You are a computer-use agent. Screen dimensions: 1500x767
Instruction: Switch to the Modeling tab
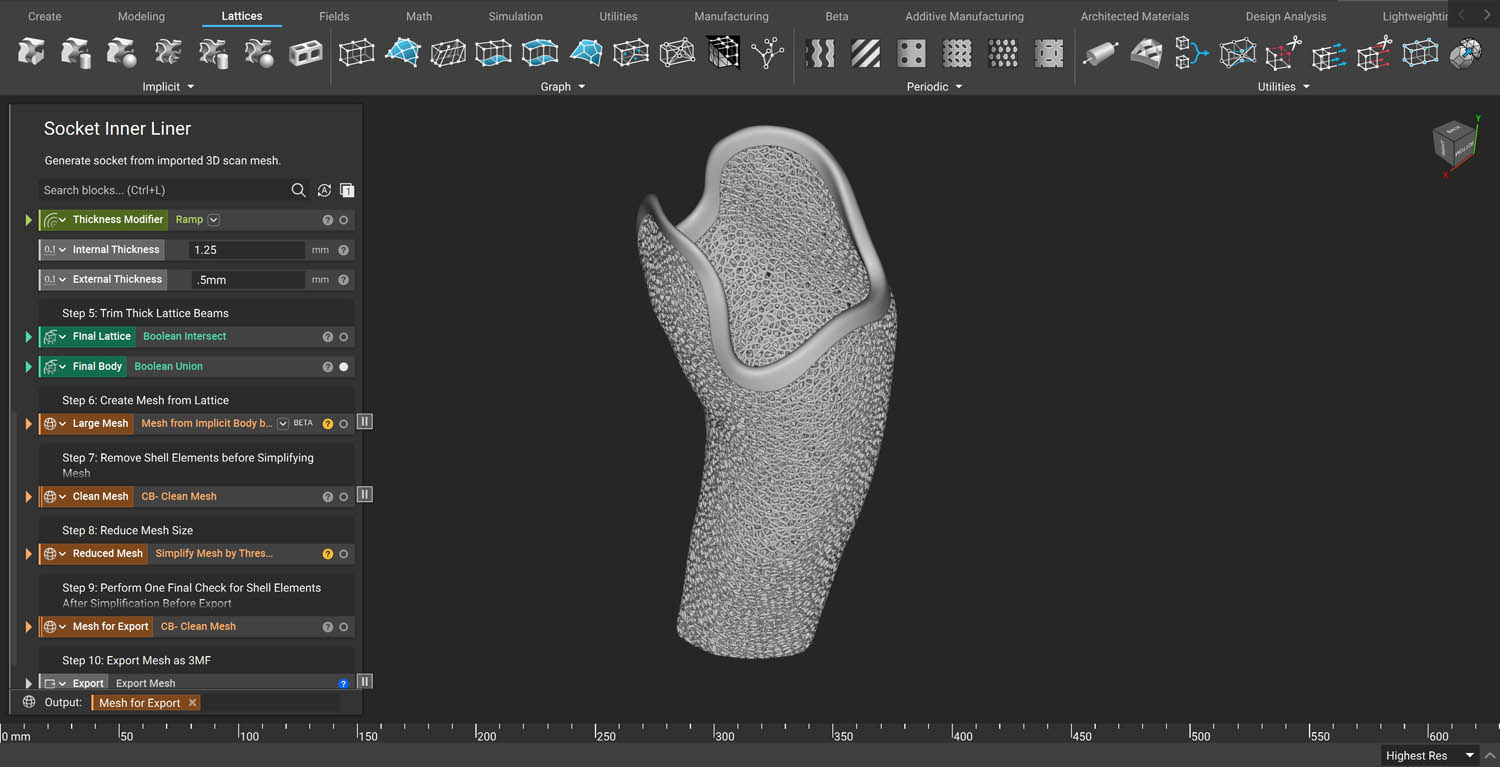point(141,16)
